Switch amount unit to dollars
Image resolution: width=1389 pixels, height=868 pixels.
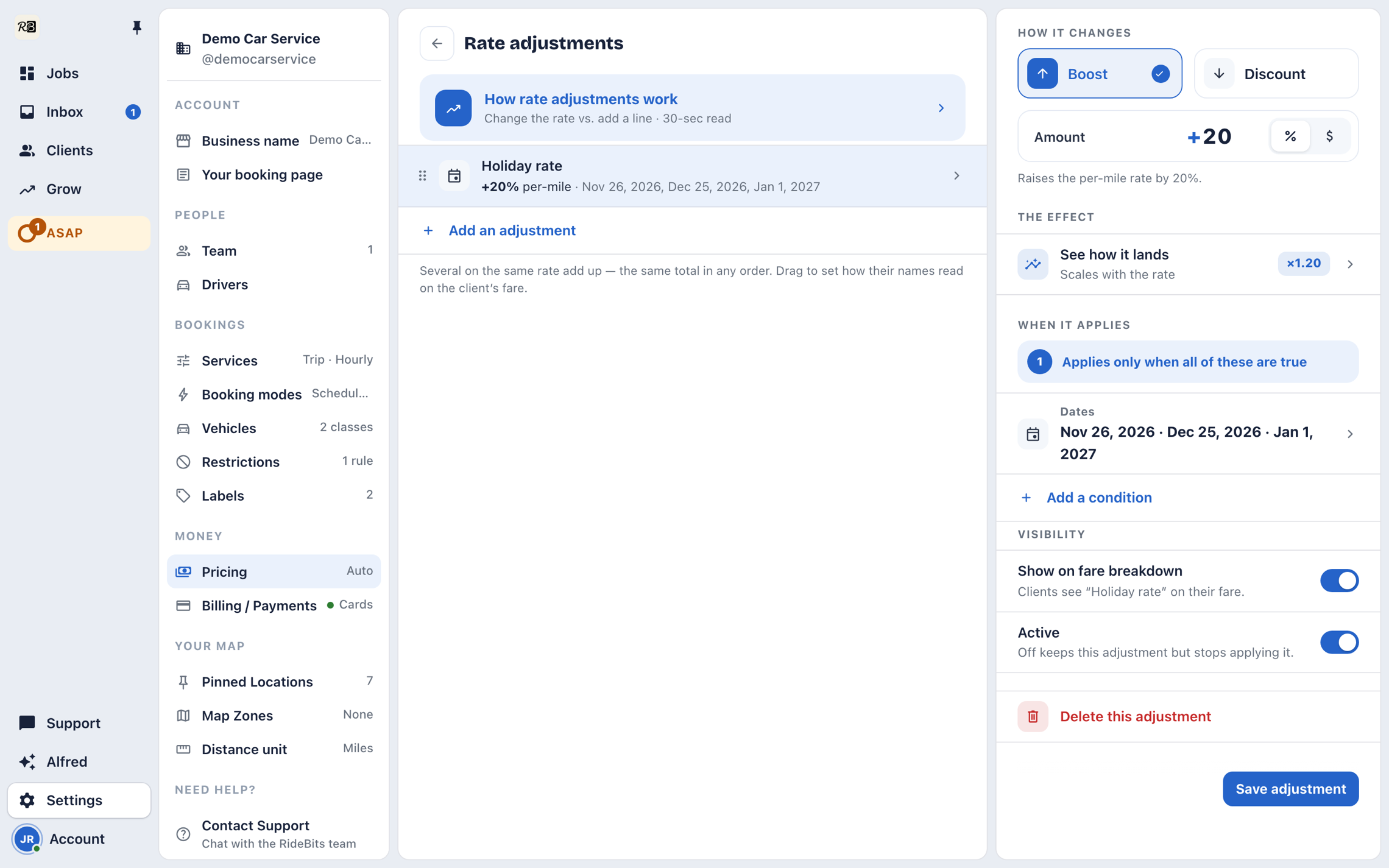pyautogui.click(x=1330, y=136)
